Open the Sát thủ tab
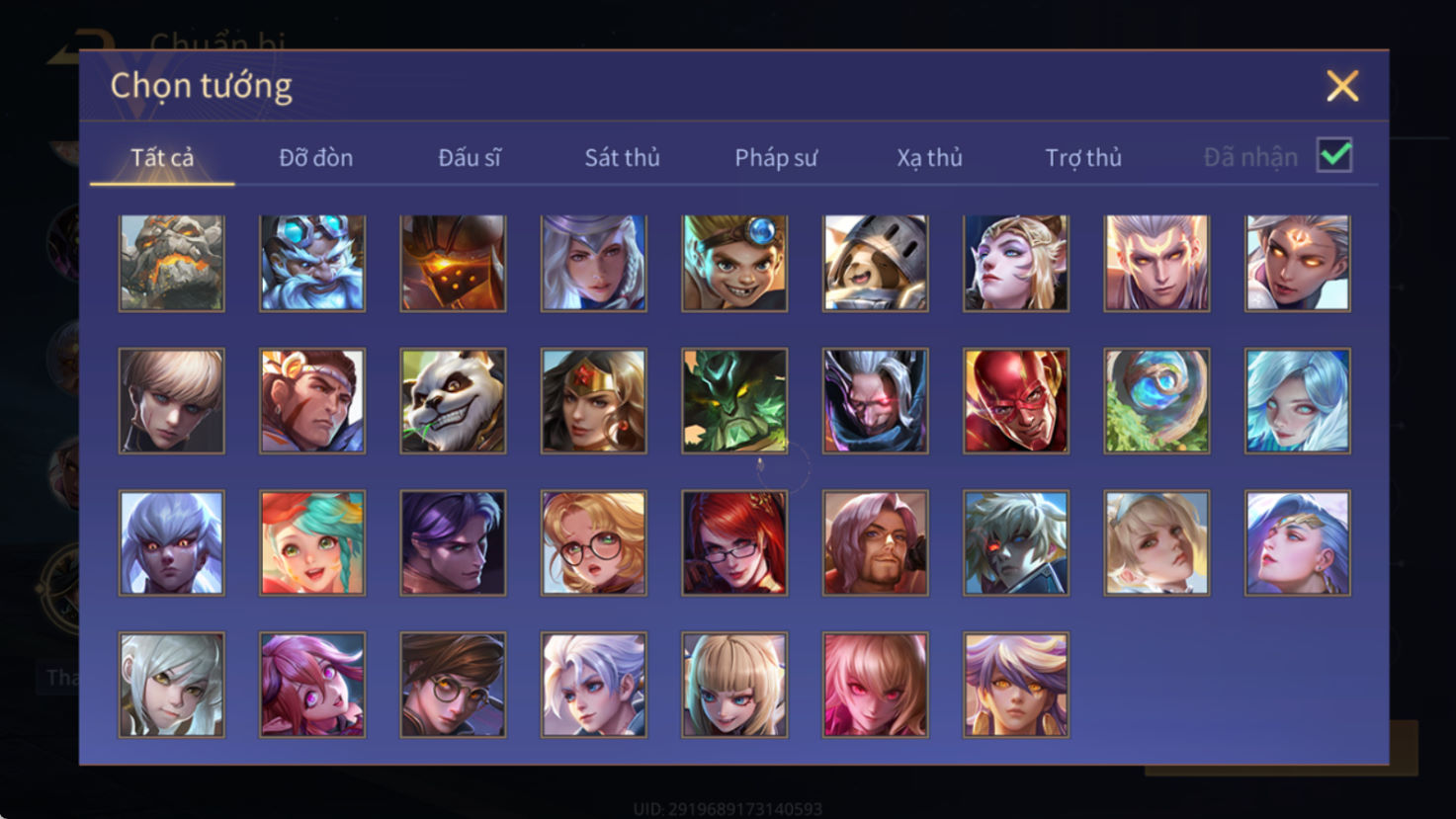 coord(622,157)
